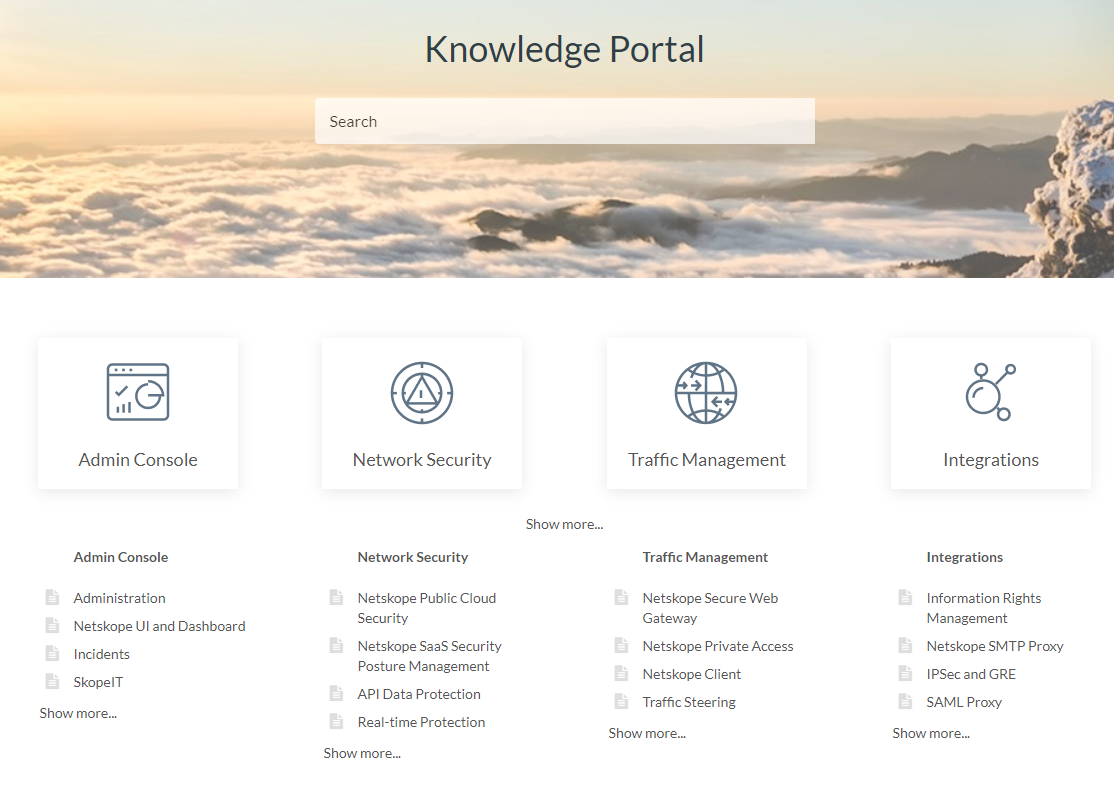This screenshot has width=1114, height=789.
Task: Open the Incidents article
Action: click(102, 654)
